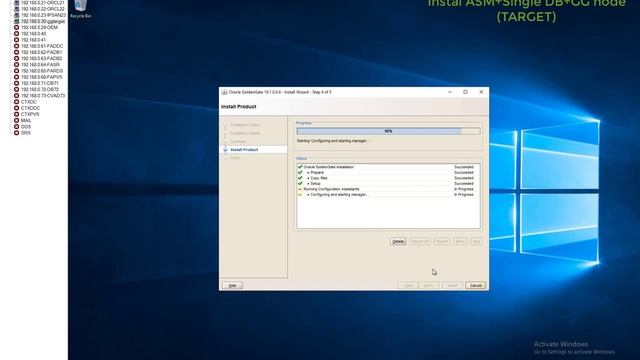Click the Help button
Screen dimensions: 640x360
tap(232, 285)
